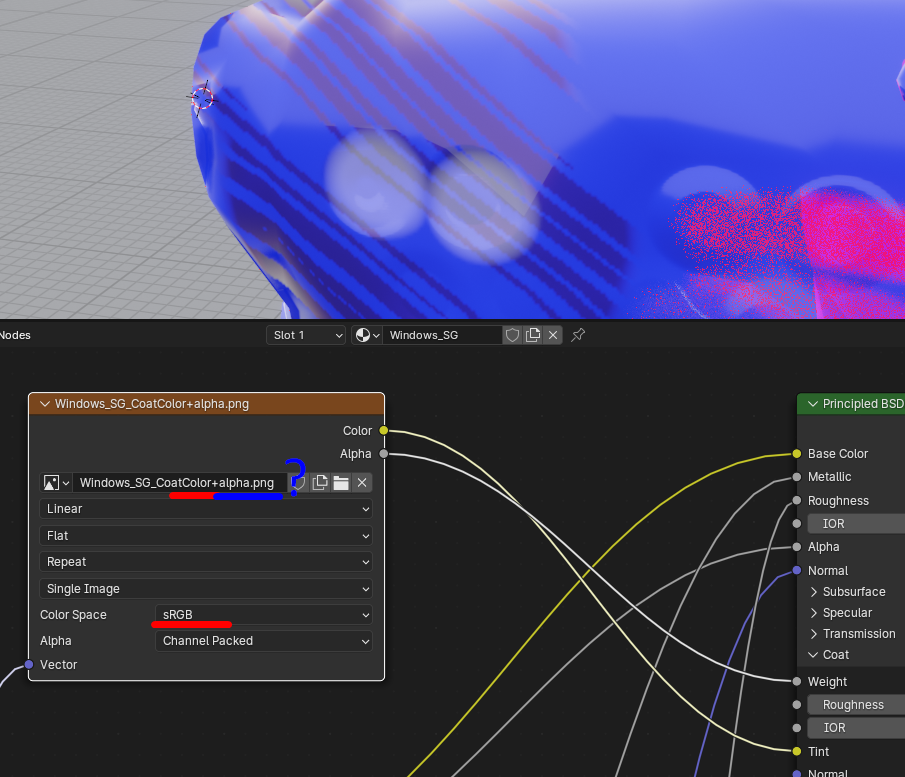
Task: Click the Coat Tint input socket
Action: coord(797,752)
